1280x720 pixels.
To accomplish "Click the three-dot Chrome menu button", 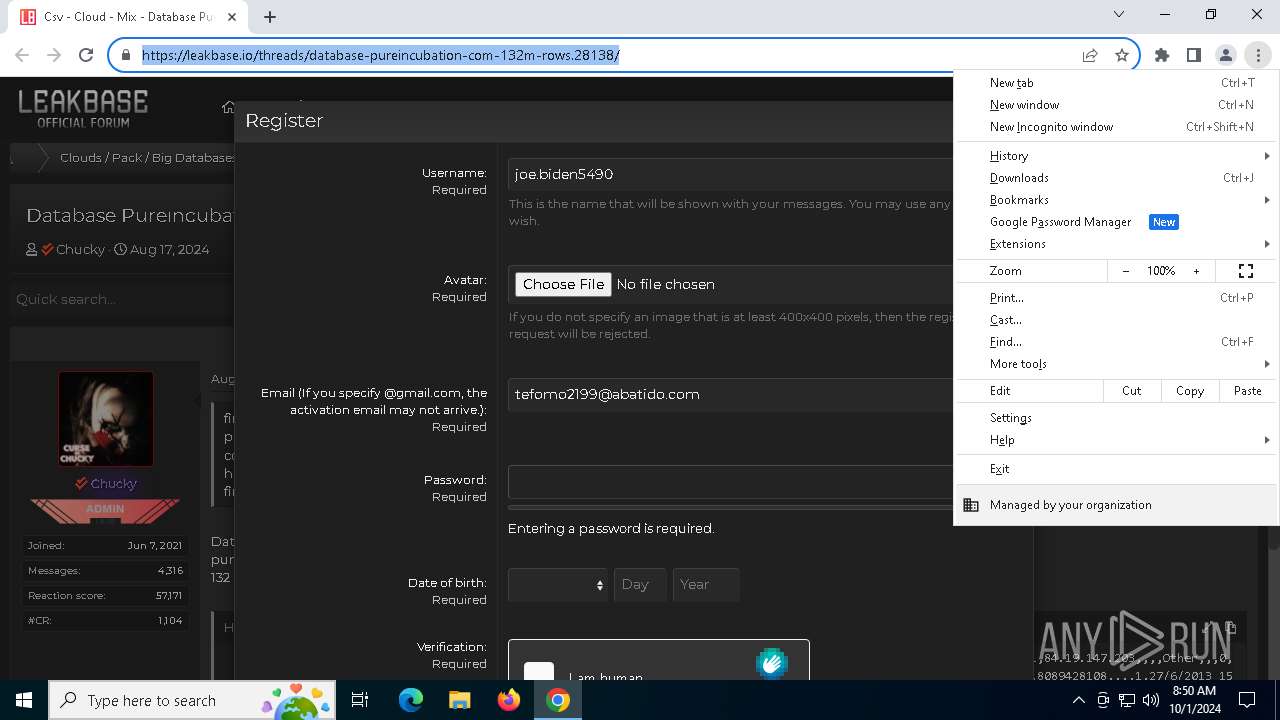I will tap(1258, 55).
